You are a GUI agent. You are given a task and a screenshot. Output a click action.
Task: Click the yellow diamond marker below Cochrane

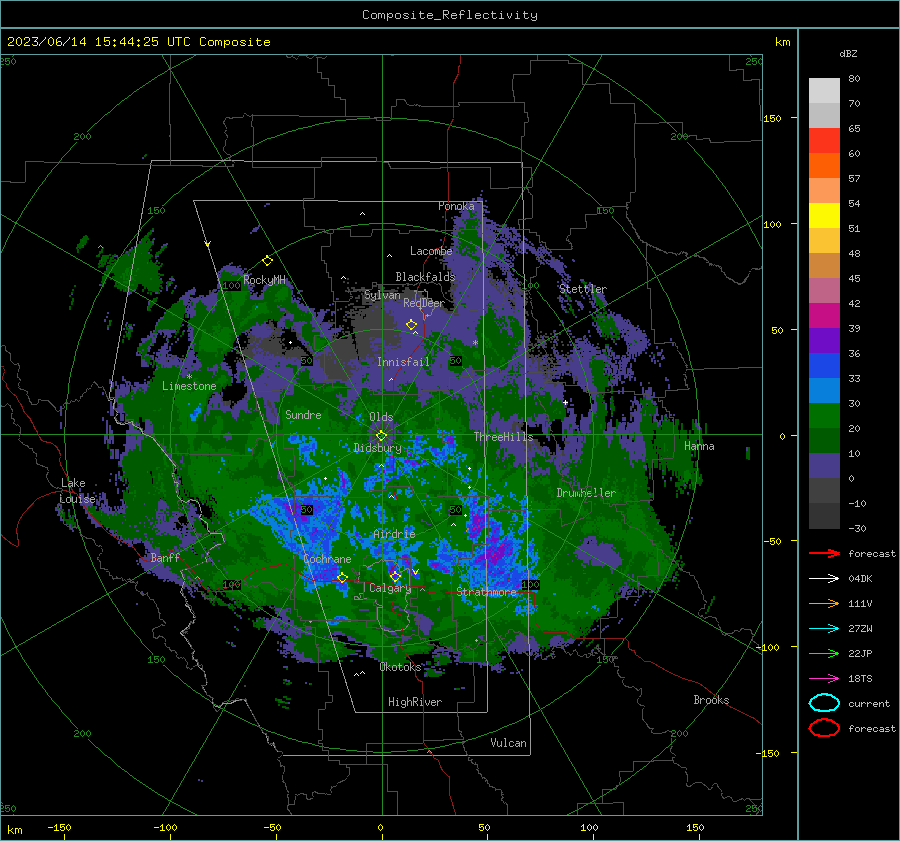(x=342, y=578)
